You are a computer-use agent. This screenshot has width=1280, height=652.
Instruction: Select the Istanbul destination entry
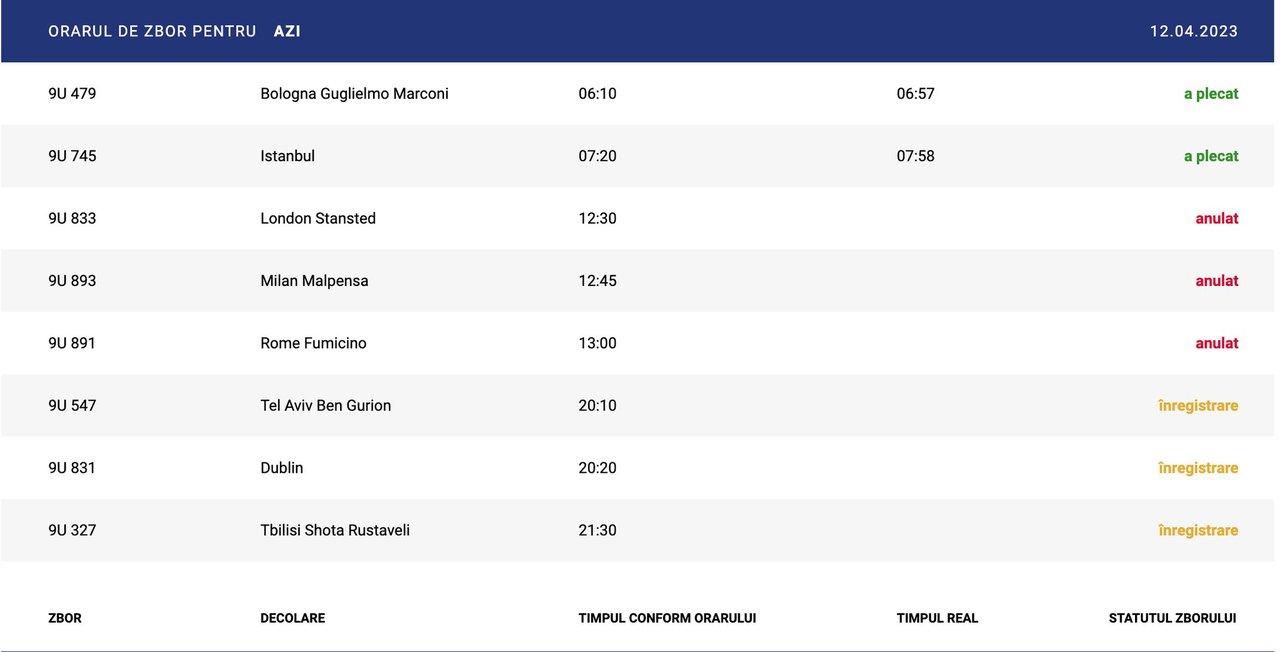[x=287, y=156]
